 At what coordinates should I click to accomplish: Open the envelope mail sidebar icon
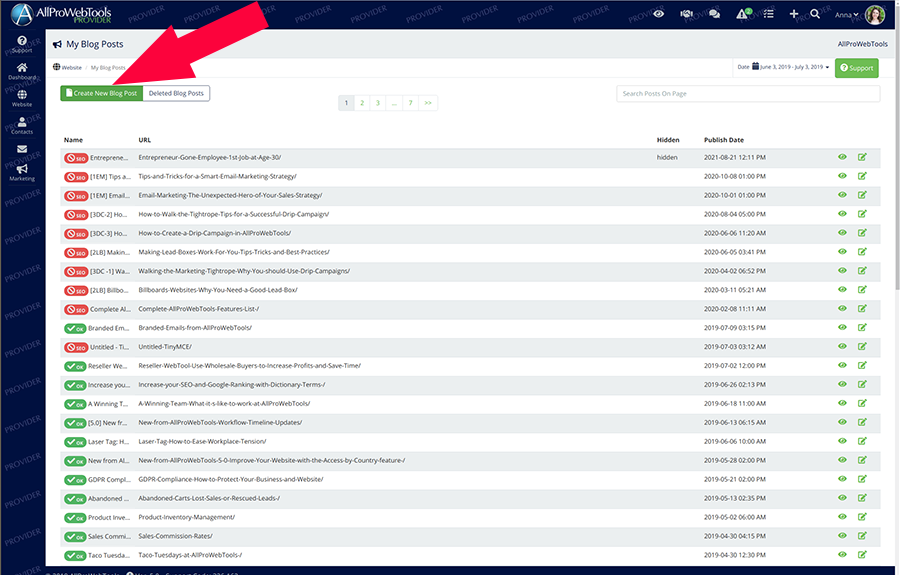(x=22, y=149)
